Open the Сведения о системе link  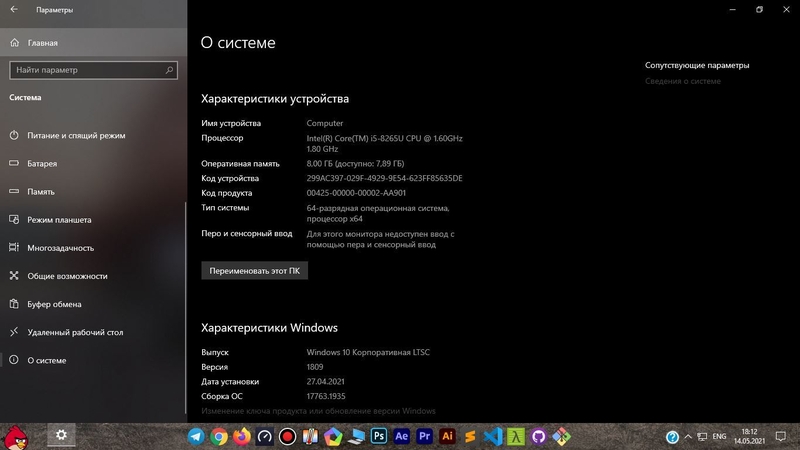point(683,81)
